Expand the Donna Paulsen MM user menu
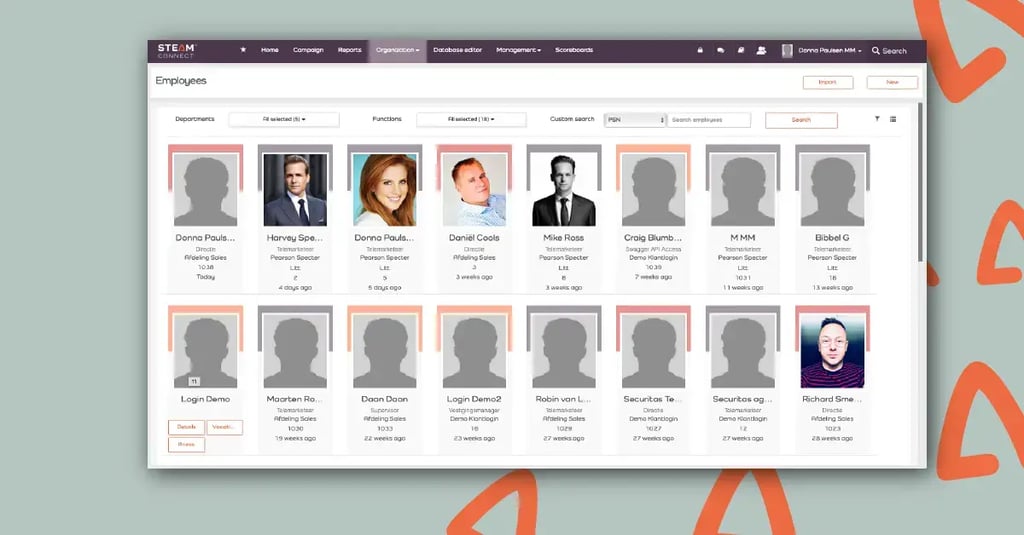 829,50
